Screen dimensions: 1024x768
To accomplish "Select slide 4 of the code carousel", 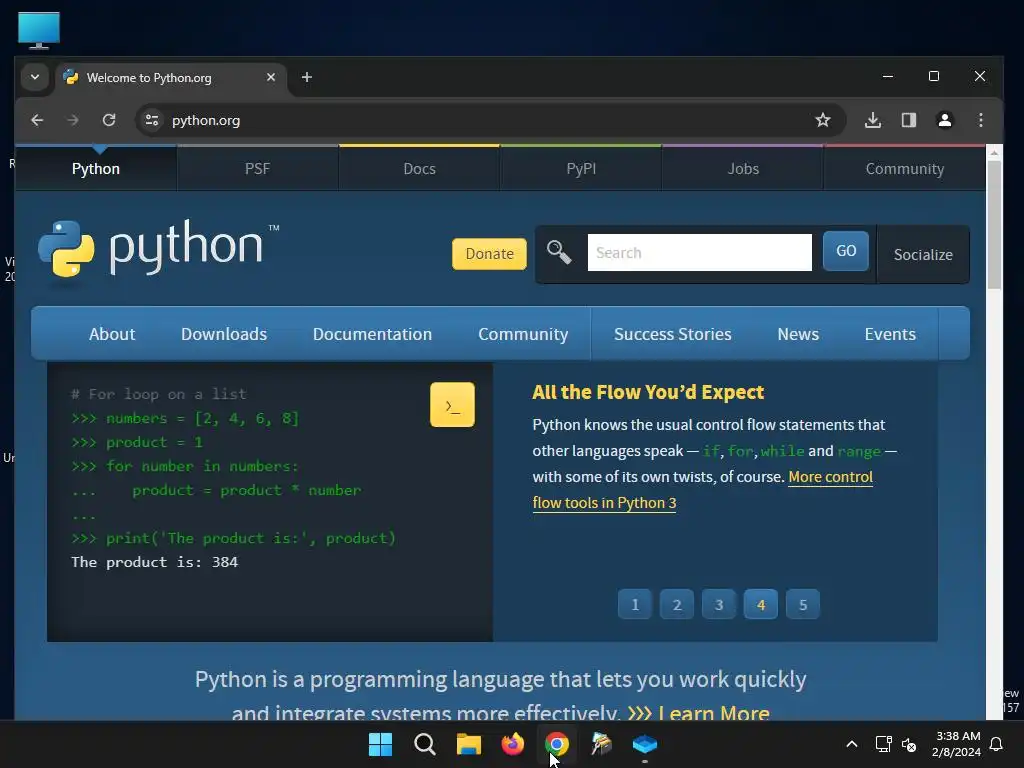I will point(761,605).
